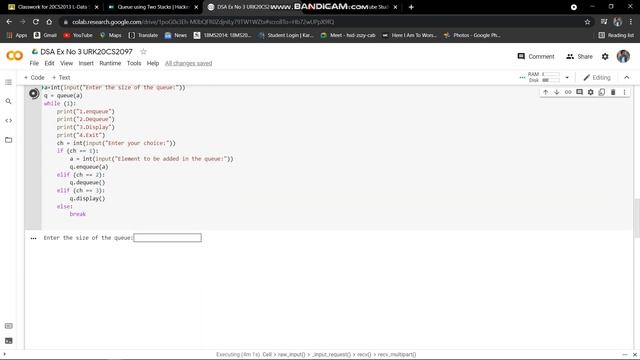Go back in browser history

click(9, 22)
